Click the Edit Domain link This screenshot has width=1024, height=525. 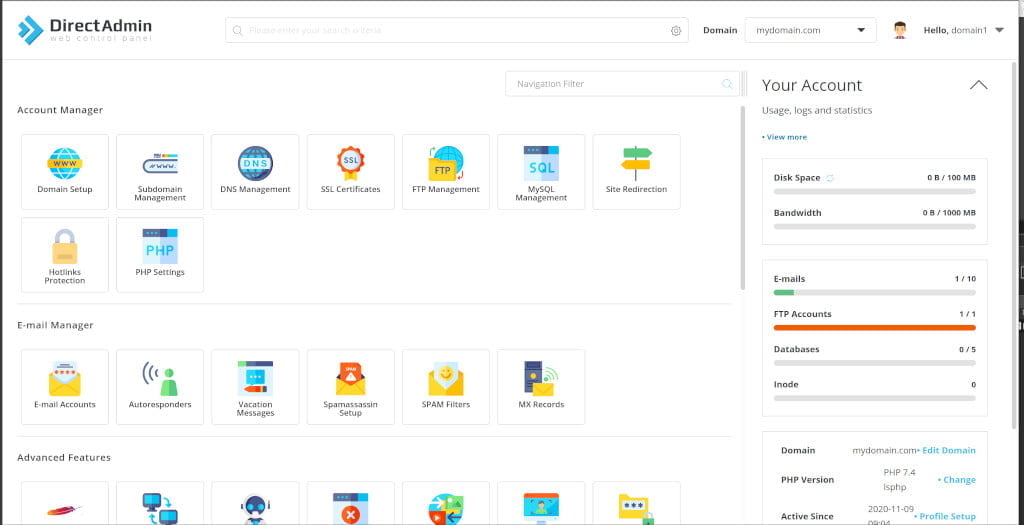[x=946, y=451]
